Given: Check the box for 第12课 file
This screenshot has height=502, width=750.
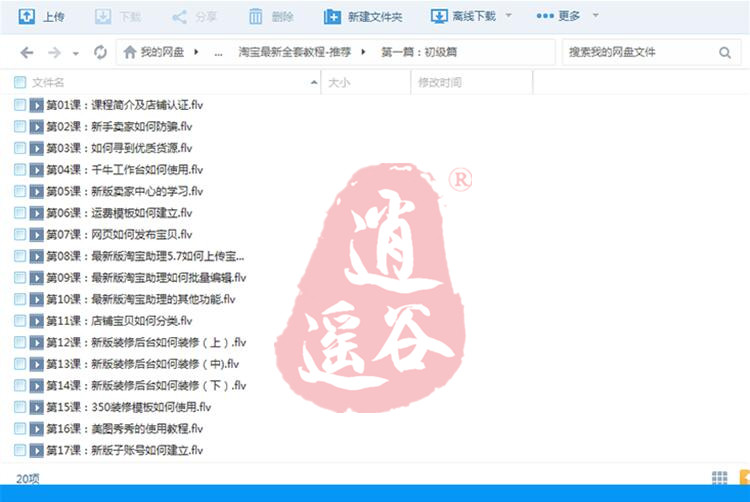Looking at the screenshot, I should (20, 342).
